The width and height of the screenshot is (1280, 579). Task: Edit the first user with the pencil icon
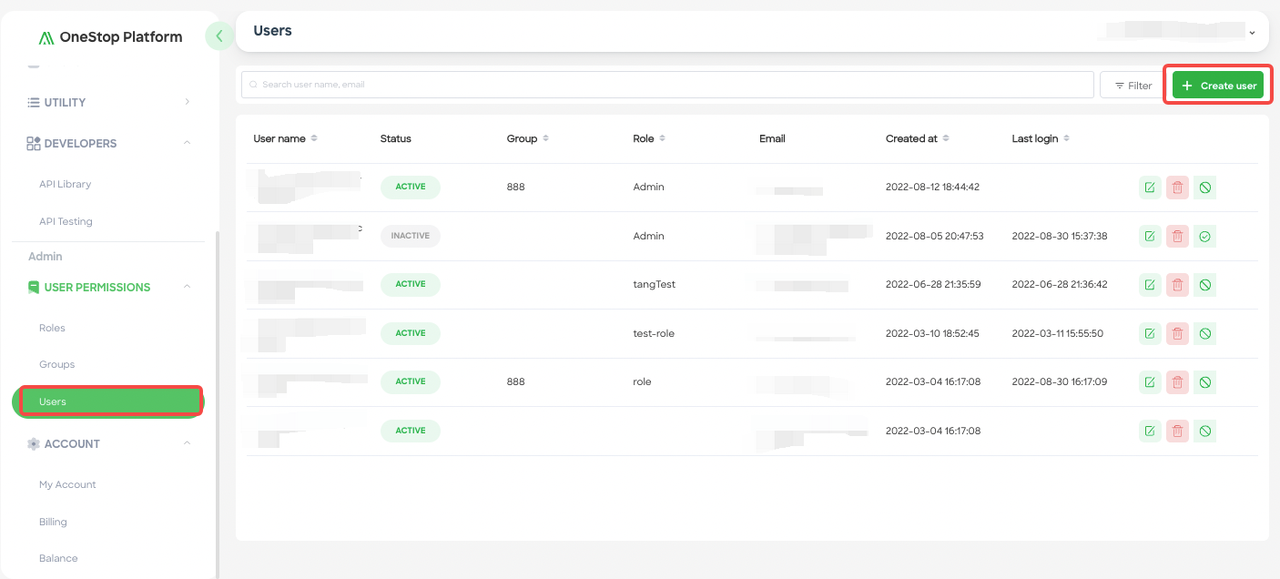pos(1149,187)
